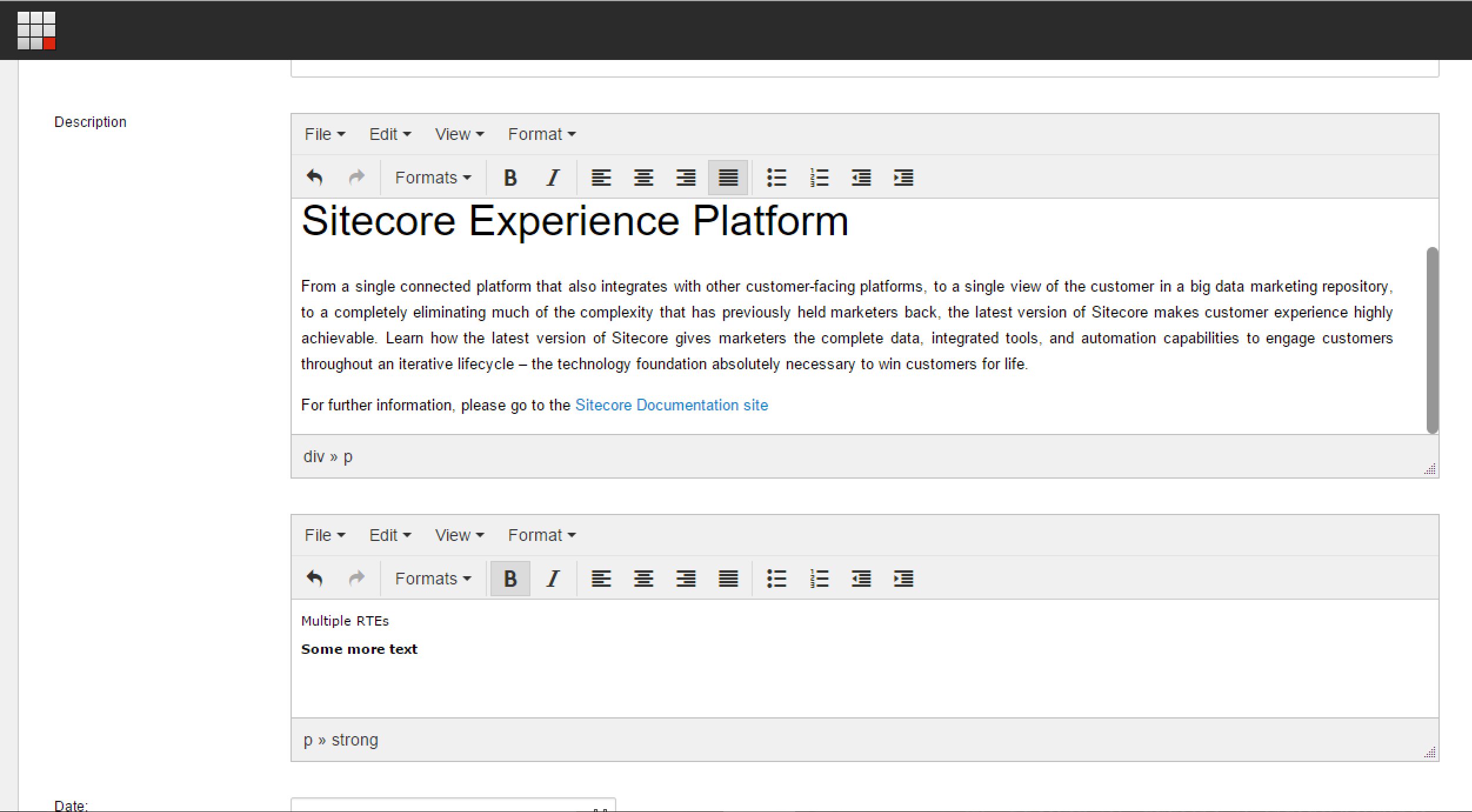Apply bold formatting in the first editor
This screenshot has height=812, width=1472.
point(510,177)
